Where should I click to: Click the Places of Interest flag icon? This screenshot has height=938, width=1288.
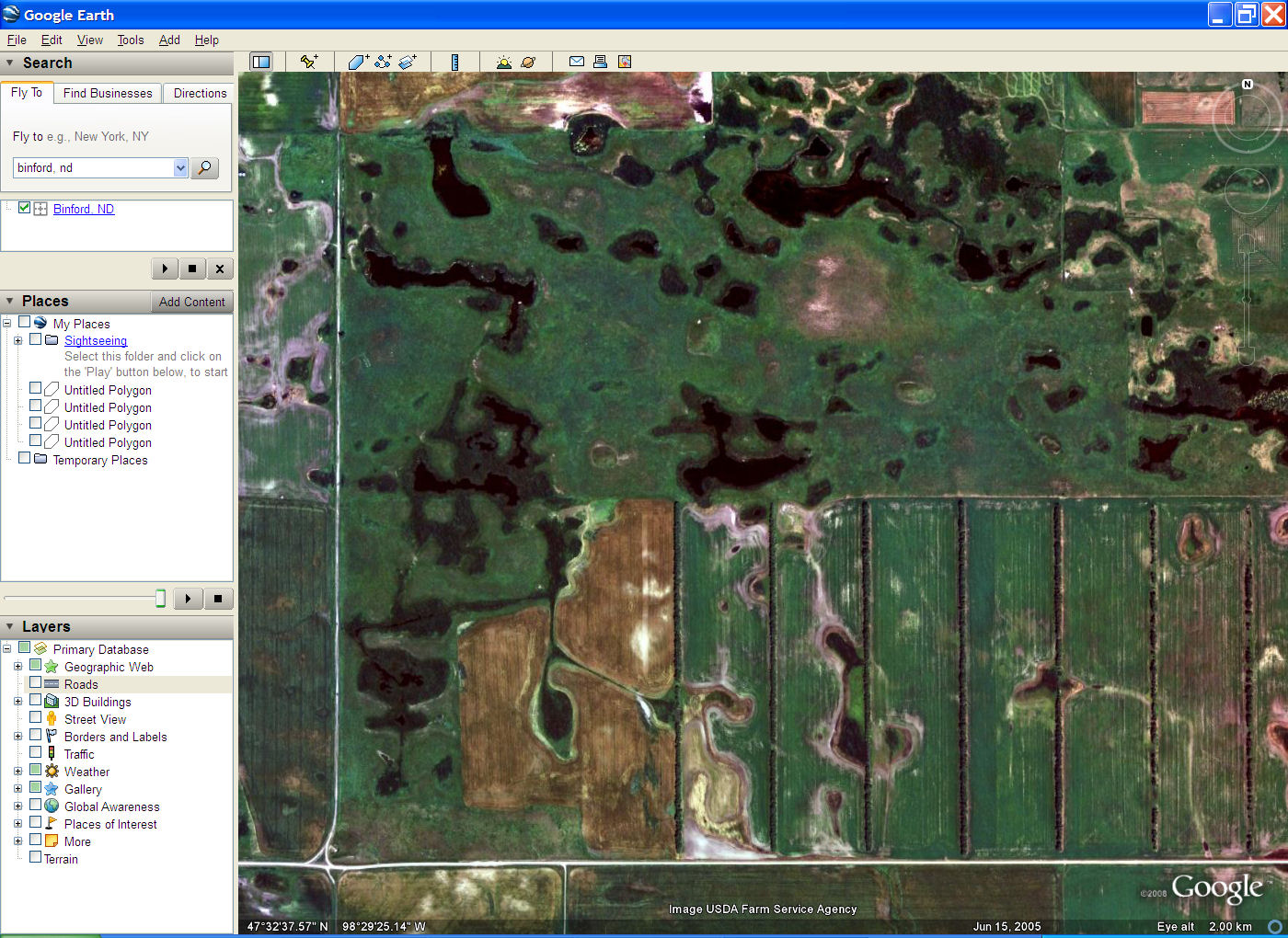52,823
